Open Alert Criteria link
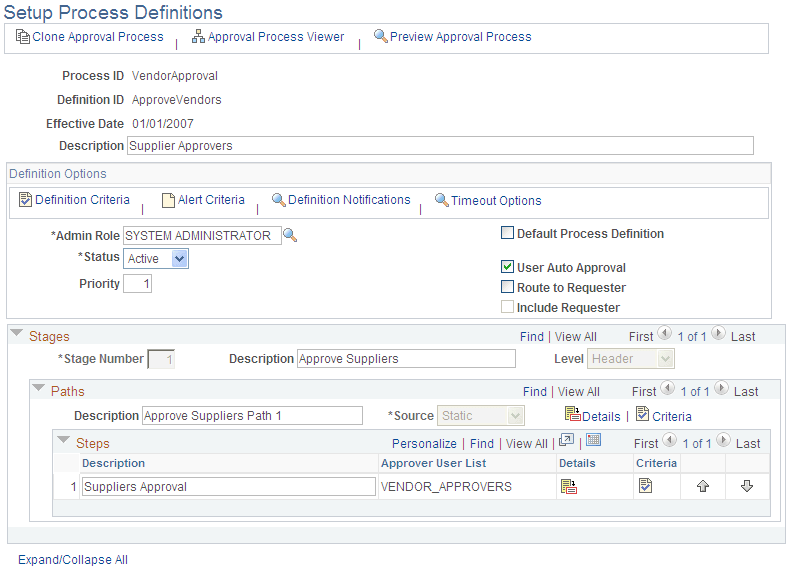Screen dimensions: 790x570 211,200
